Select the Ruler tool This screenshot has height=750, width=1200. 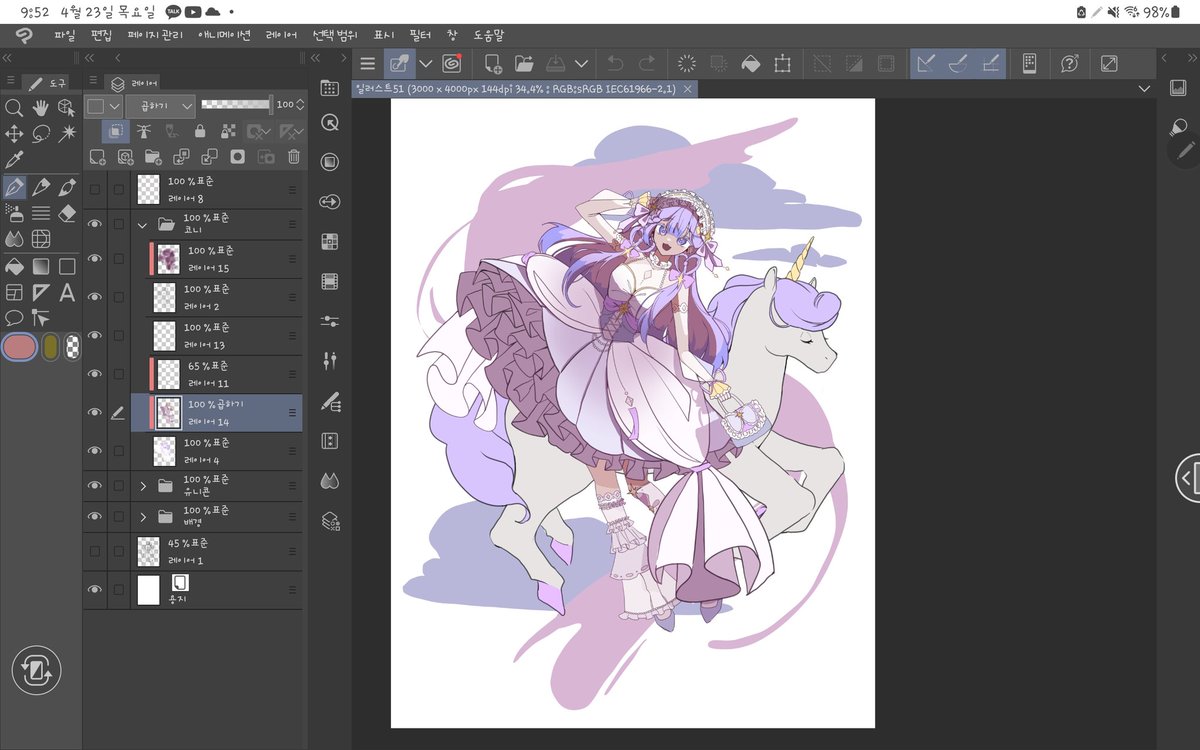pos(40,292)
